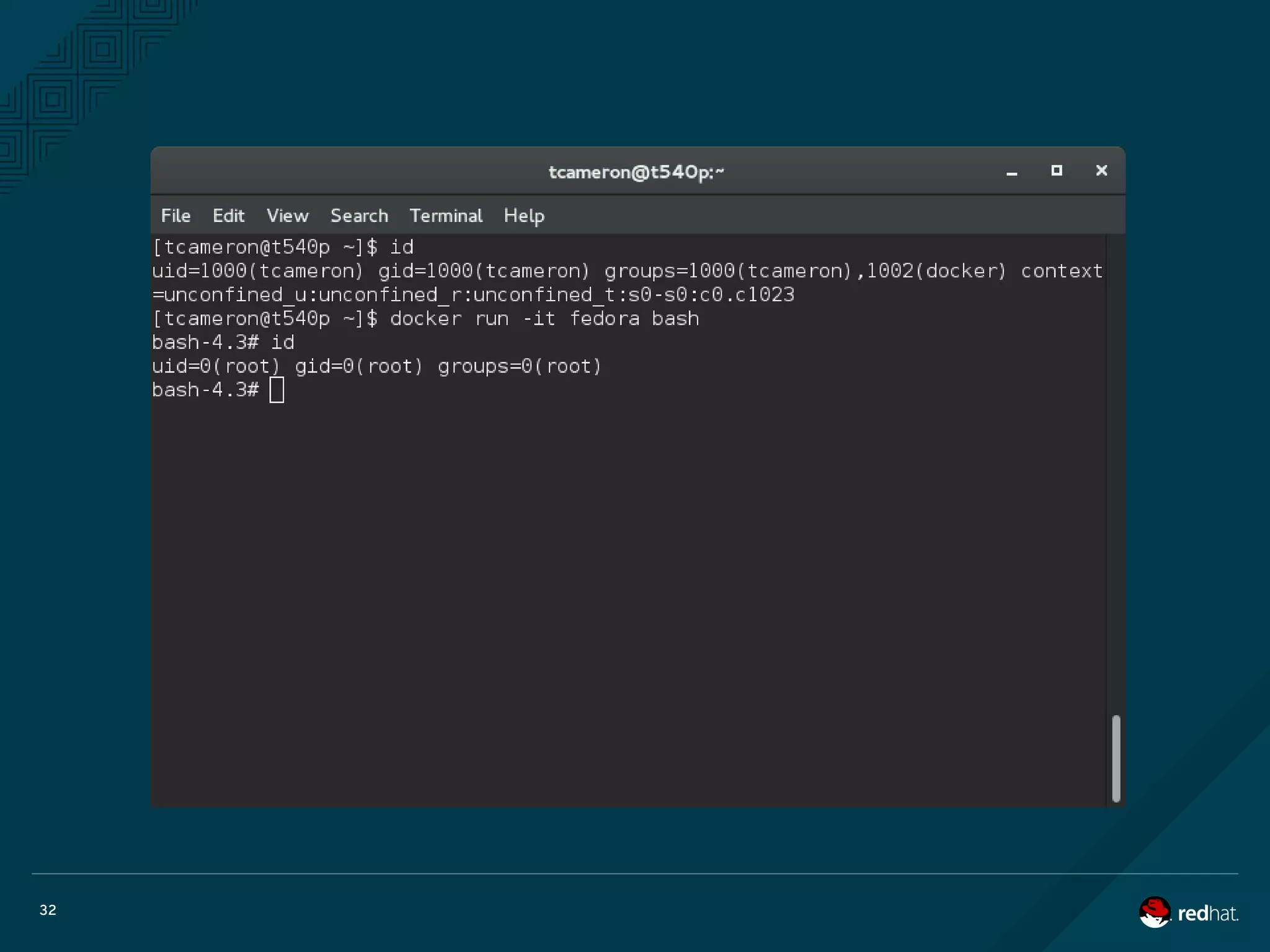
Task: Open the Edit menu
Action: pos(228,216)
